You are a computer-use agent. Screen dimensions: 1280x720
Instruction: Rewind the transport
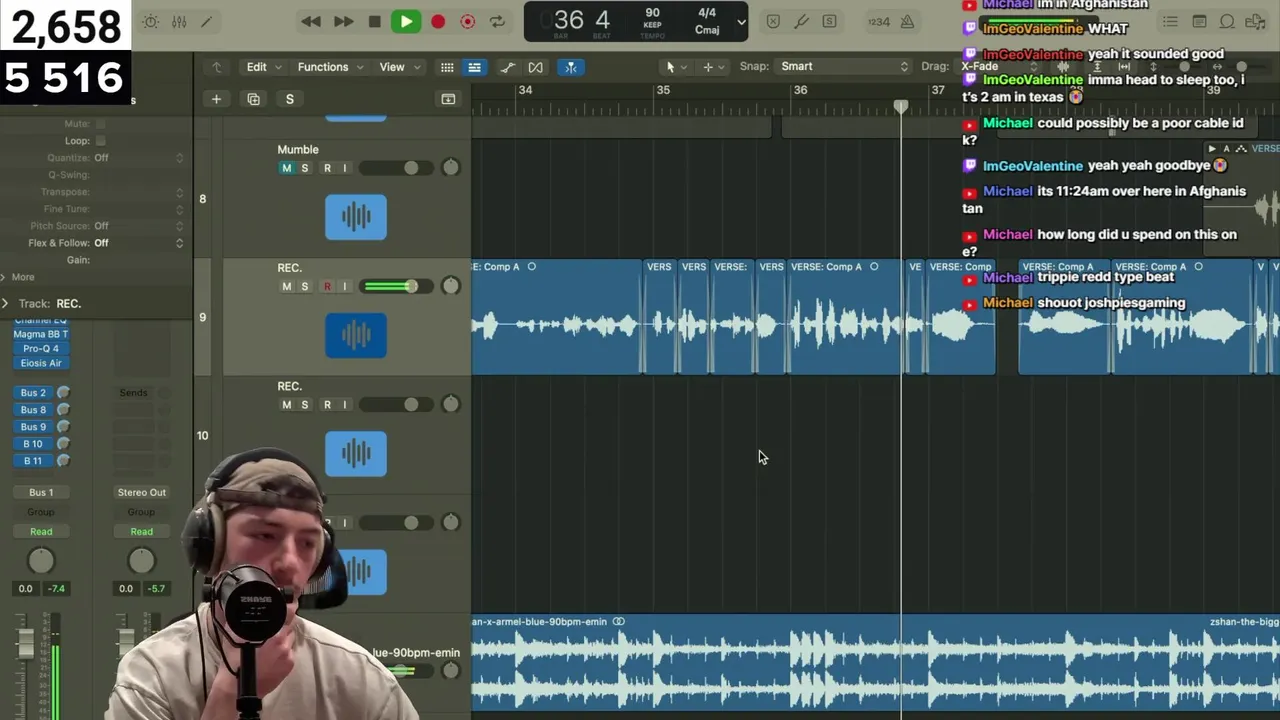click(x=311, y=22)
